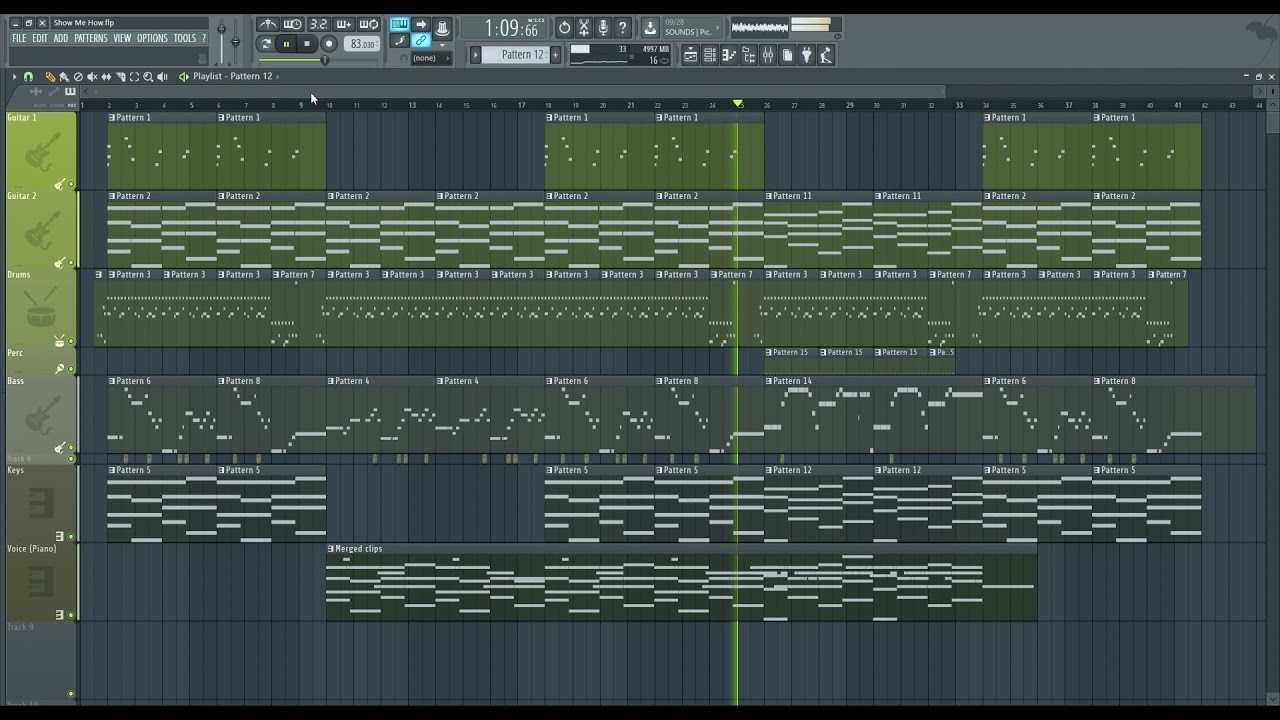Click the scissors one-click audio recording icon
The image size is (1280, 720).
click(584, 28)
